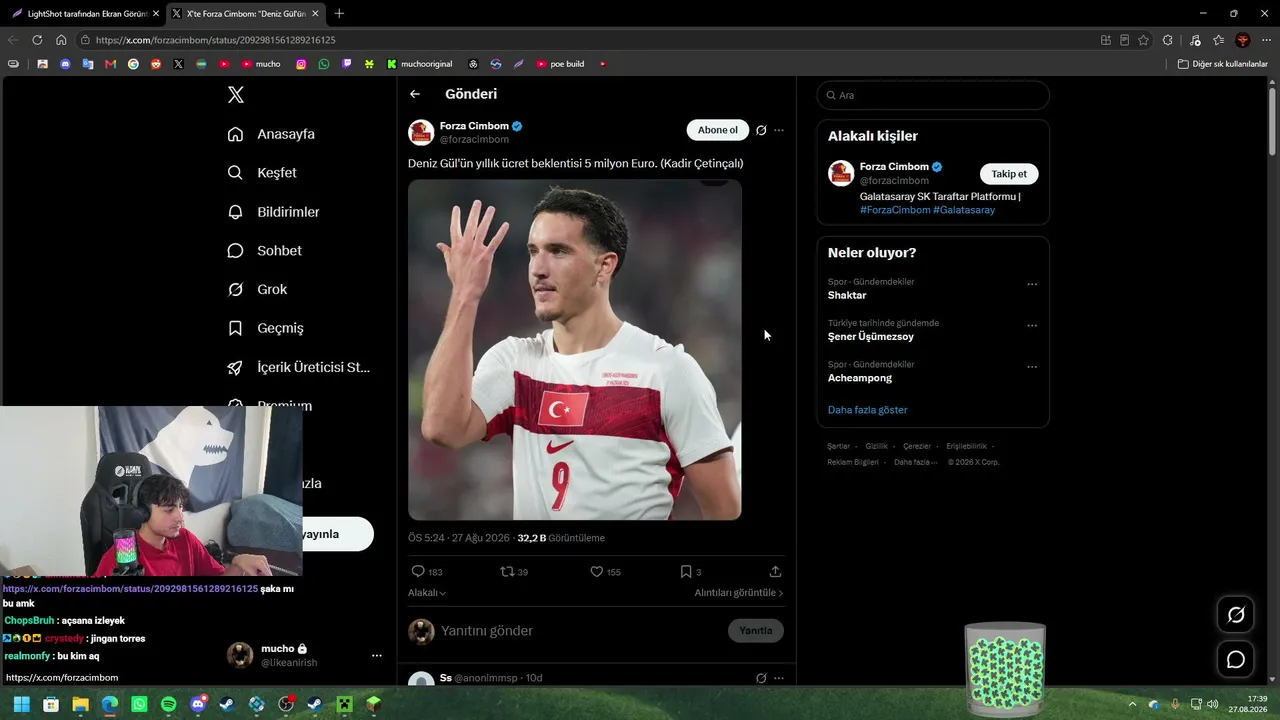Viewport: 1280px width, 720px height.
Task: Click the browser address bar URL
Action: coord(215,40)
